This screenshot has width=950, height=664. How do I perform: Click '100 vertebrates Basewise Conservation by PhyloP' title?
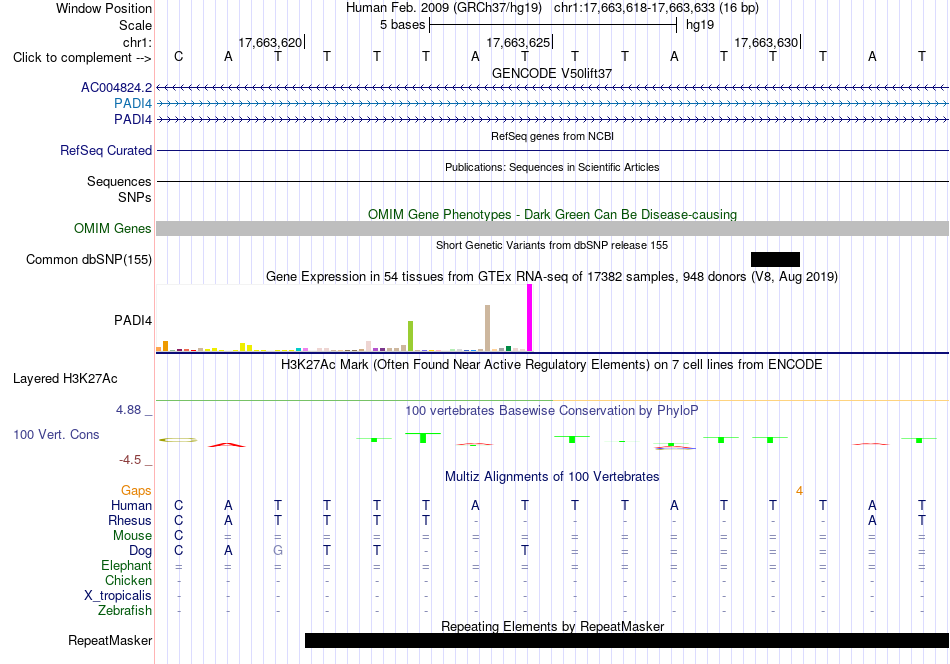pos(552,411)
